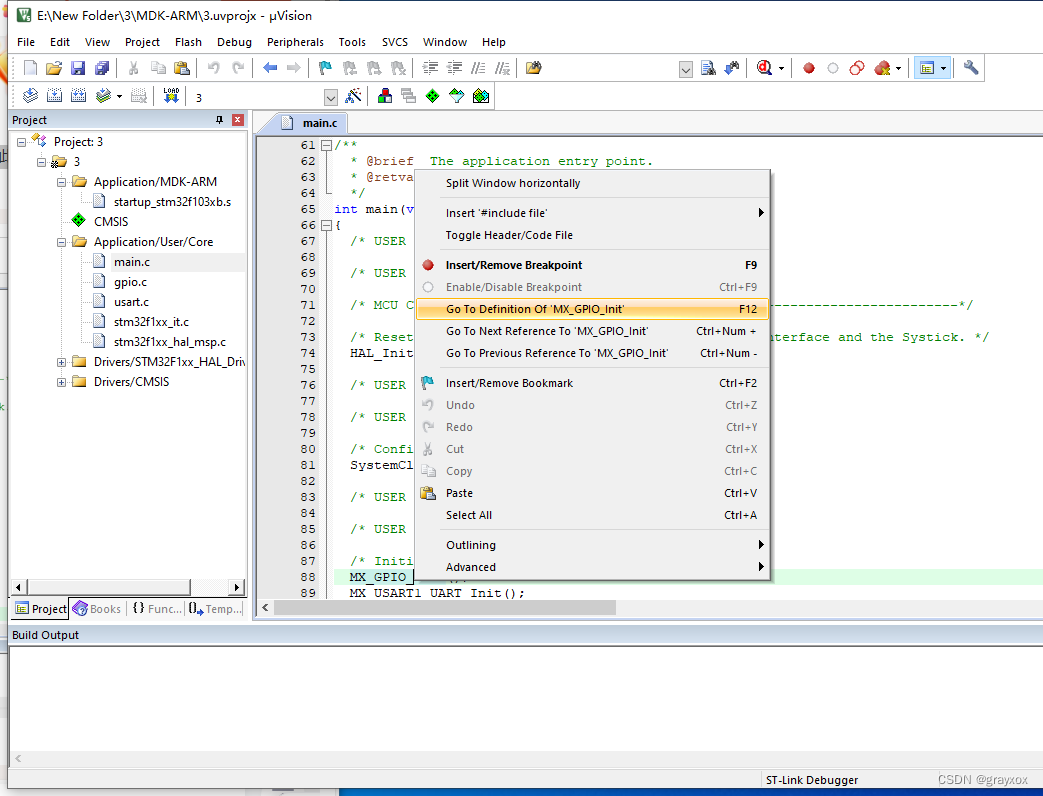Open the "Insert '#include file'" submenu
The height and width of the screenshot is (796, 1043).
(x=592, y=213)
